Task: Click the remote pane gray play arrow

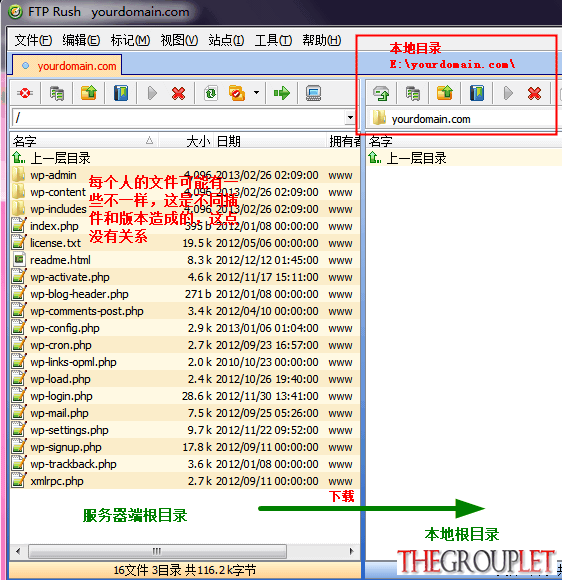Action: click(152, 93)
